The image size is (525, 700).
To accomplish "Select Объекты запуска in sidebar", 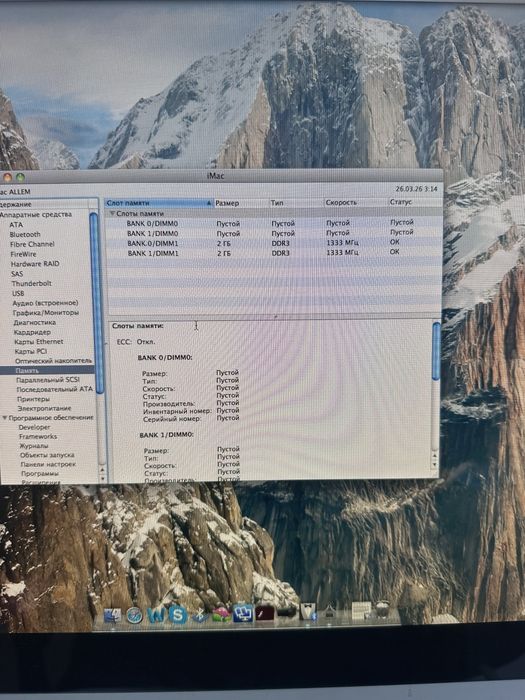I will [47, 455].
